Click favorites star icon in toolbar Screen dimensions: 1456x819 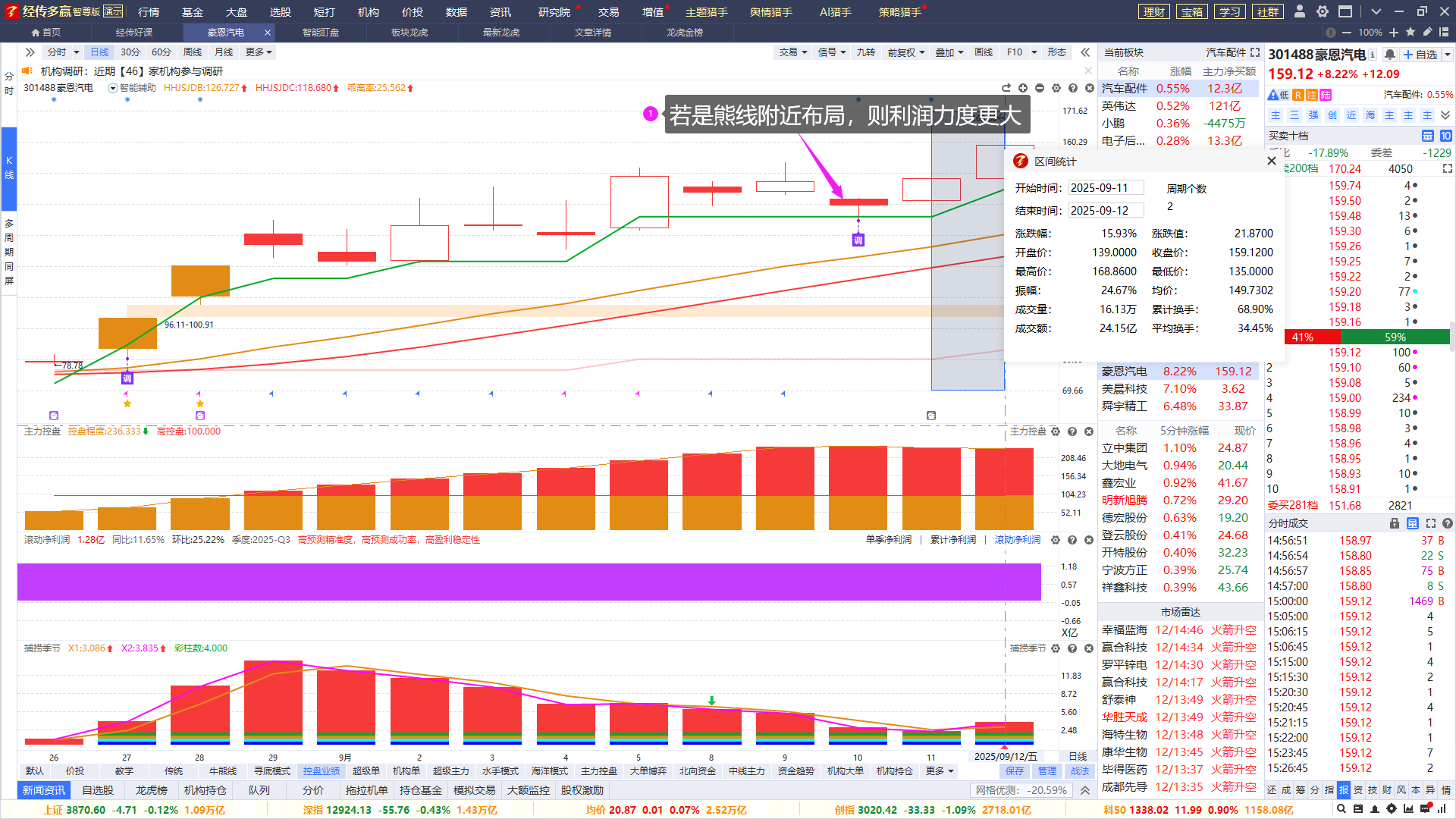(1410, 33)
